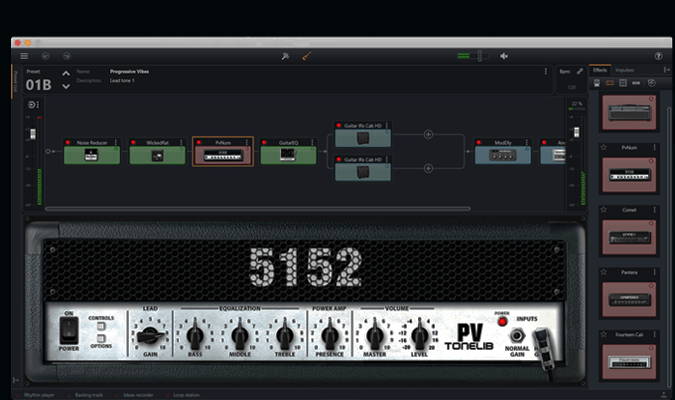Screen dimensions: 675x400
Task: Favorite the Comet amp with star icon
Action: [x=603, y=209]
